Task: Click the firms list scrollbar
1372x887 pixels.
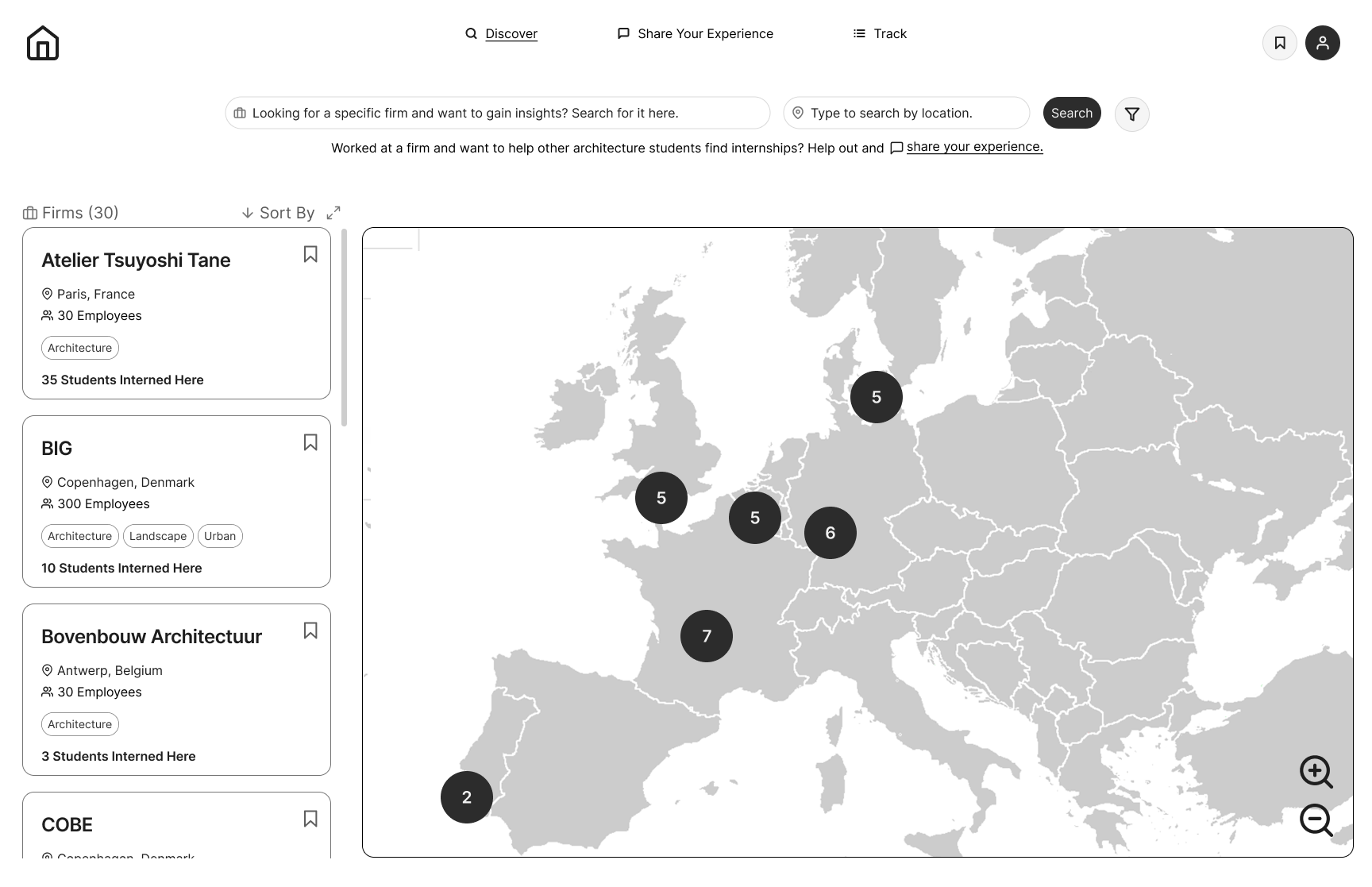Action: tap(344, 327)
